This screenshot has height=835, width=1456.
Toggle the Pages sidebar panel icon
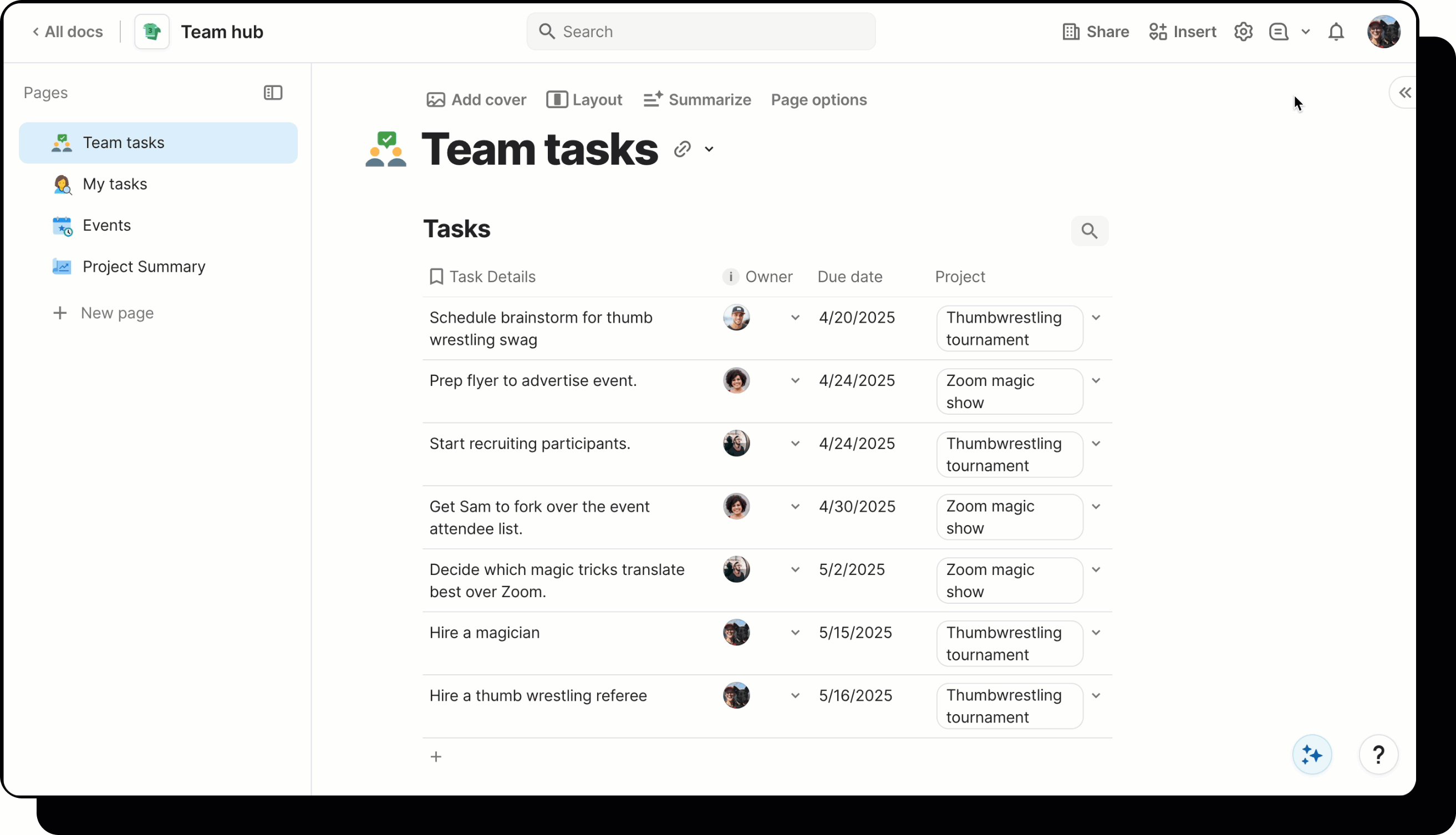pos(273,93)
